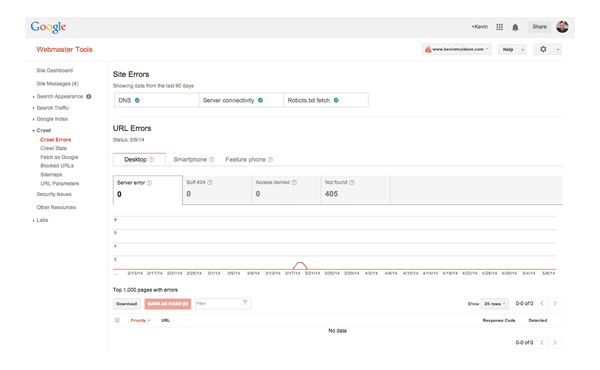Click the info icon next to Search Appearance

click(x=89, y=96)
